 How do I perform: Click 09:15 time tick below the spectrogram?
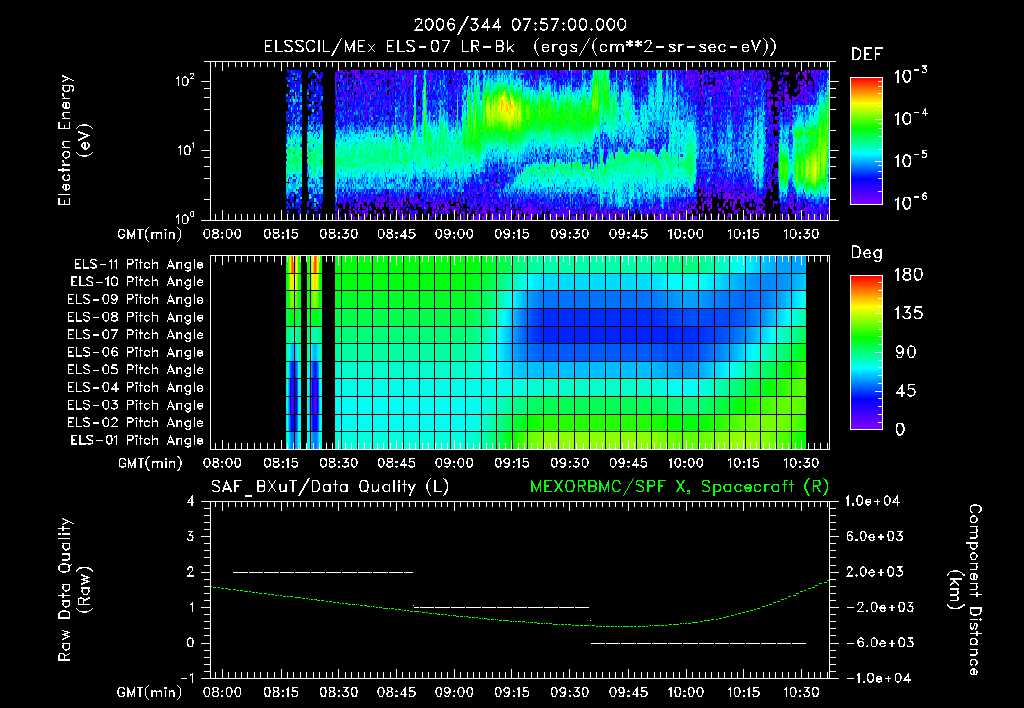512,234
